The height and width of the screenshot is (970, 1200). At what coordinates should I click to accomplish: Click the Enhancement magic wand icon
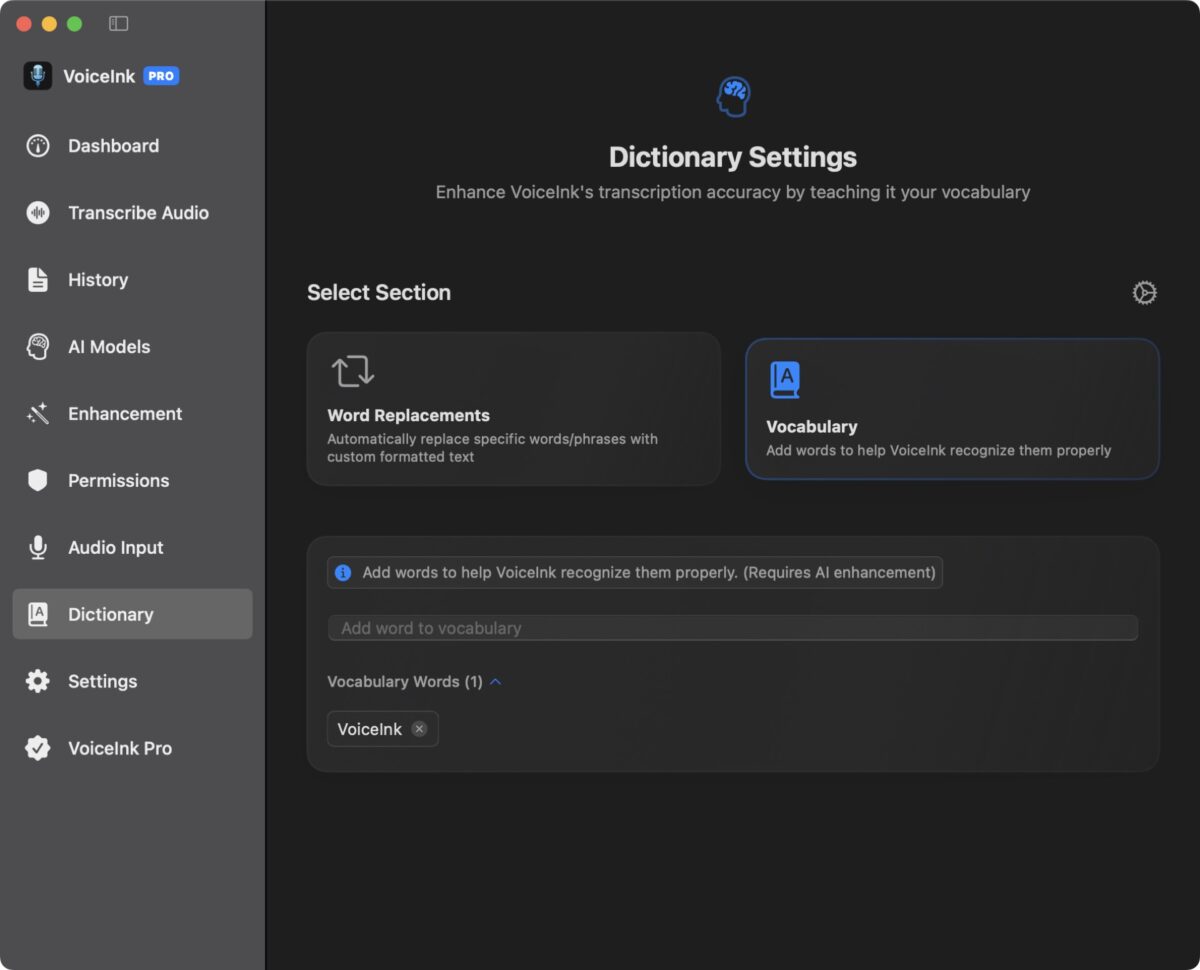click(x=38, y=414)
